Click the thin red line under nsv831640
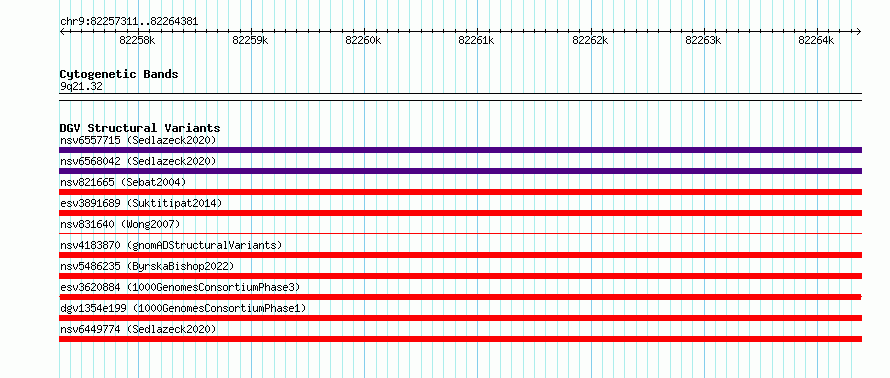The image size is (890, 378). point(460,233)
